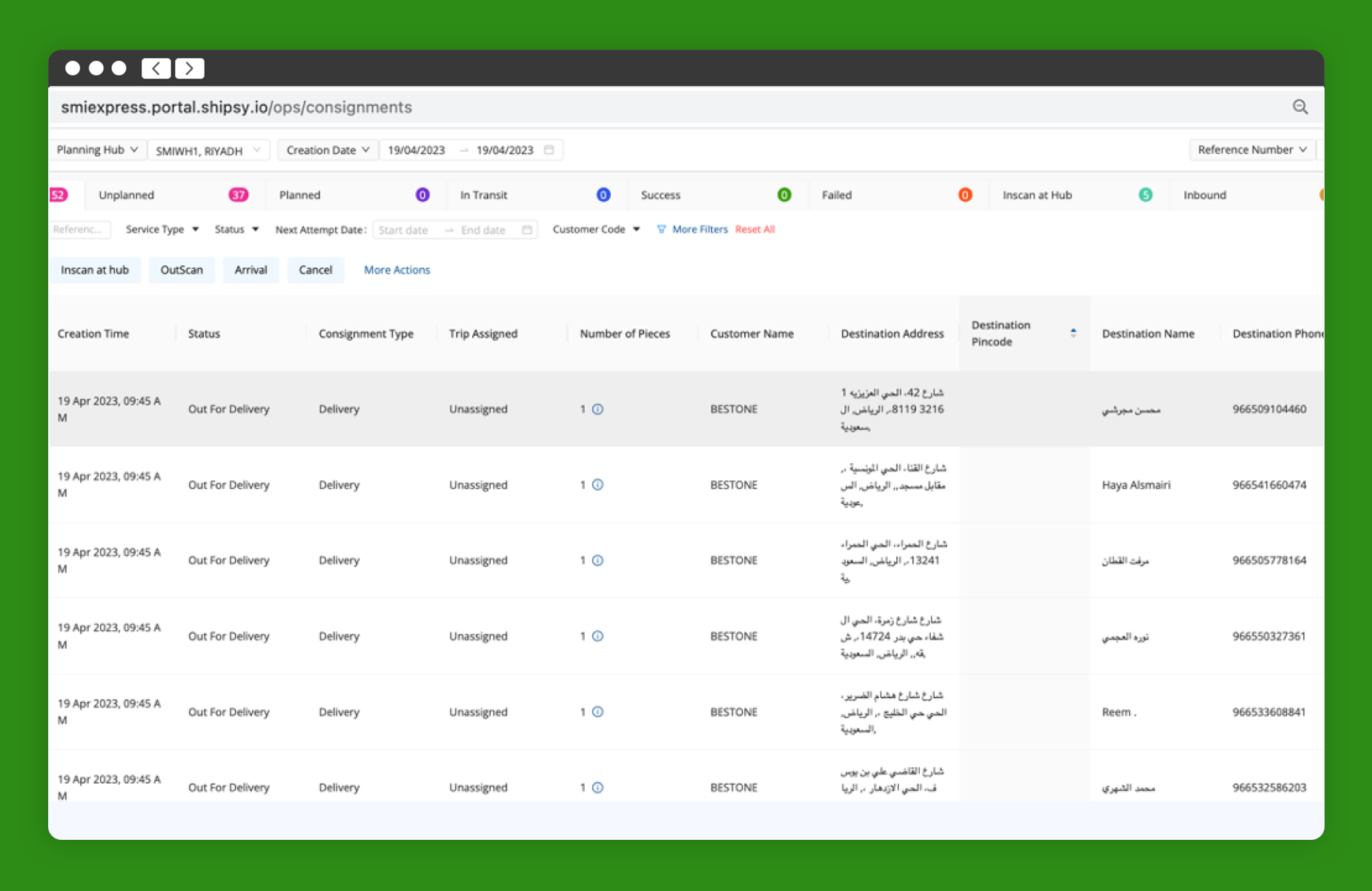Click piece info icon for Haya Alsmairi row
The width and height of the screenshot is (1372, 891).
597,485
